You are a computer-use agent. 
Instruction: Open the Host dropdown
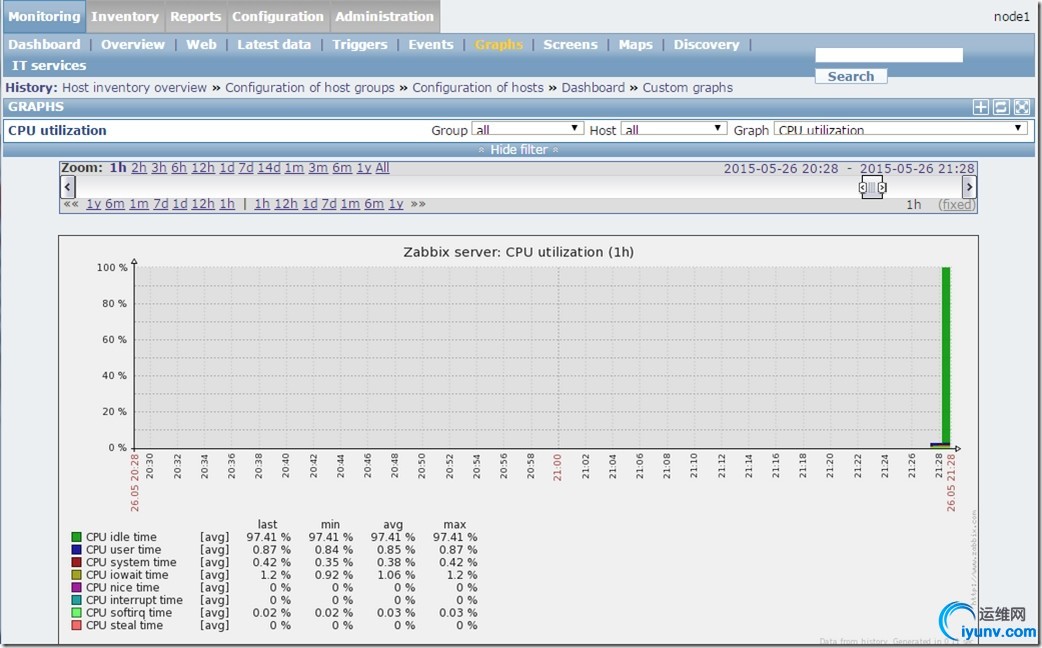(x=673, y=128)
